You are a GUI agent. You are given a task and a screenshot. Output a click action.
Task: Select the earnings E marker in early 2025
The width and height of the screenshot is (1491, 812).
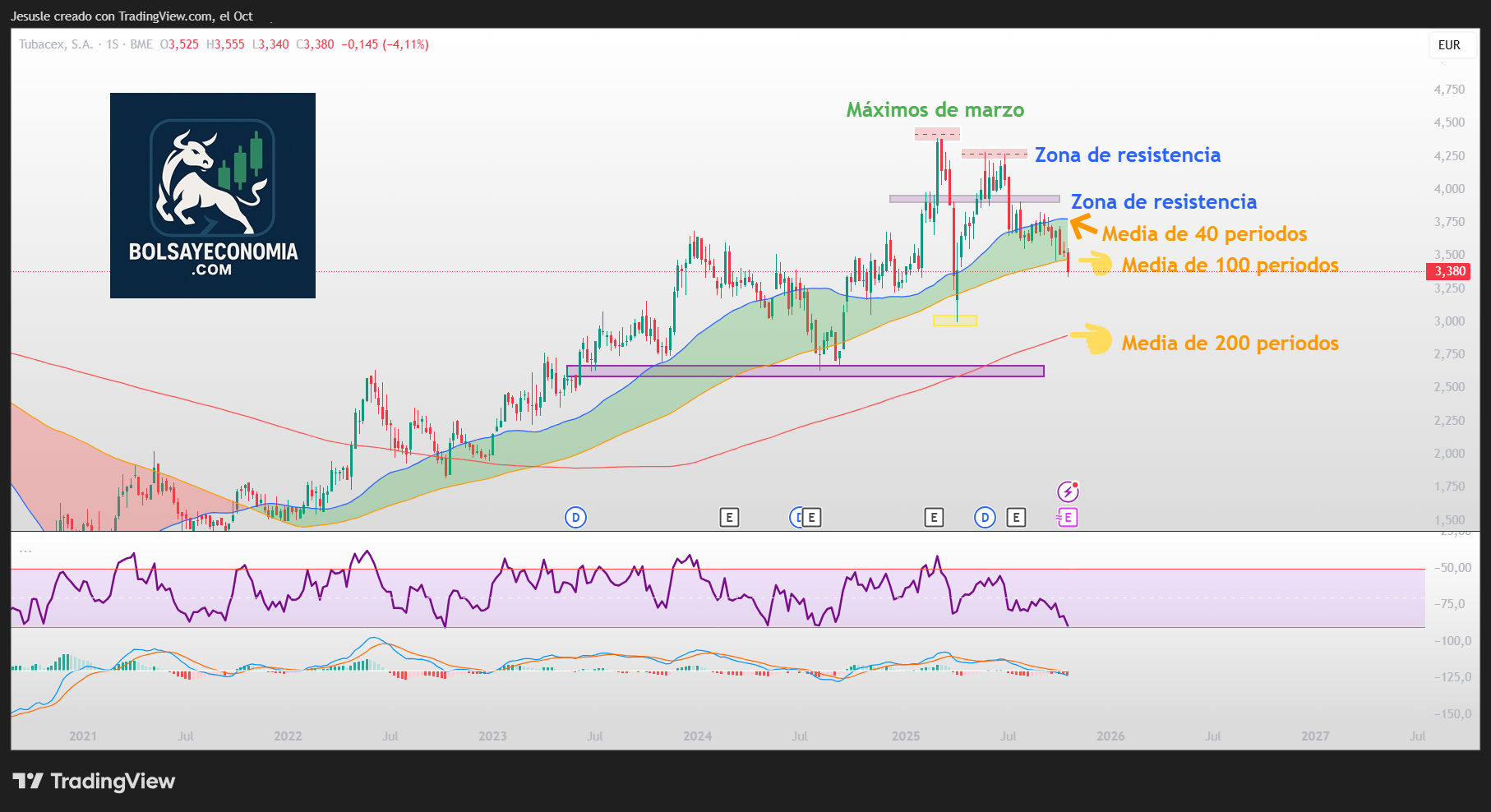coord(934,518)
